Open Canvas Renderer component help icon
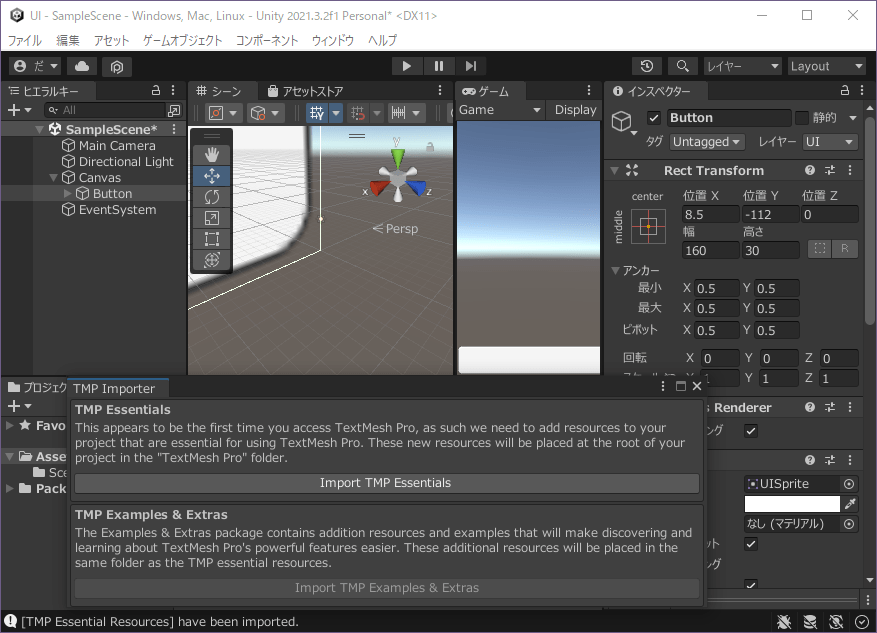Viewport: 877px width, 633px height. 809,407
